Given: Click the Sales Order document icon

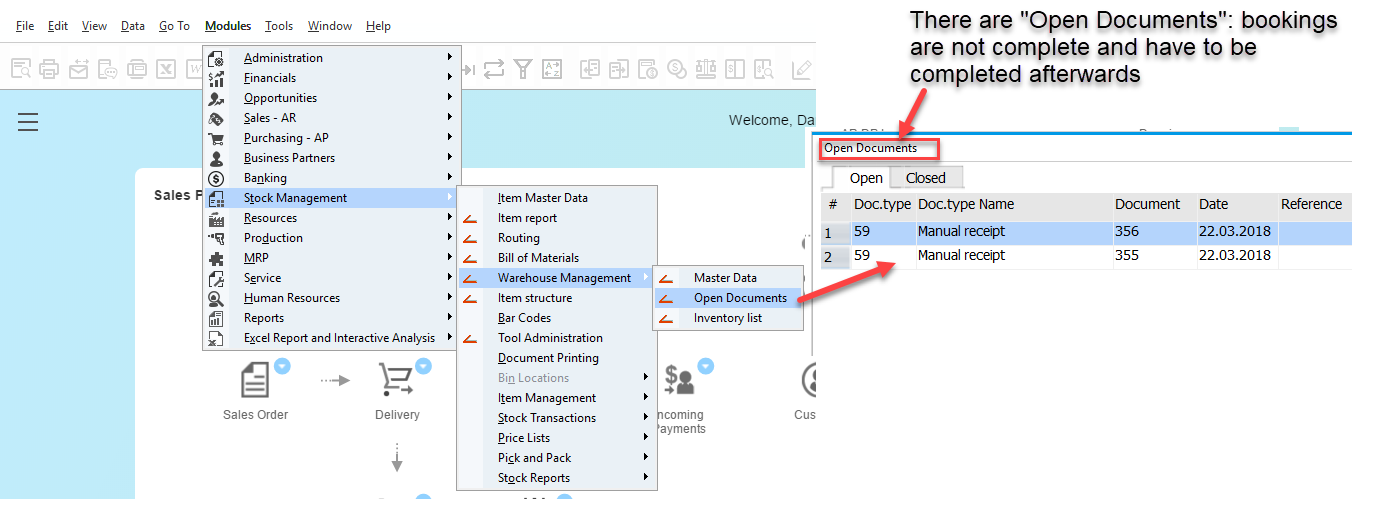Looking at the screenshot, I should click(x=255, y=380).
